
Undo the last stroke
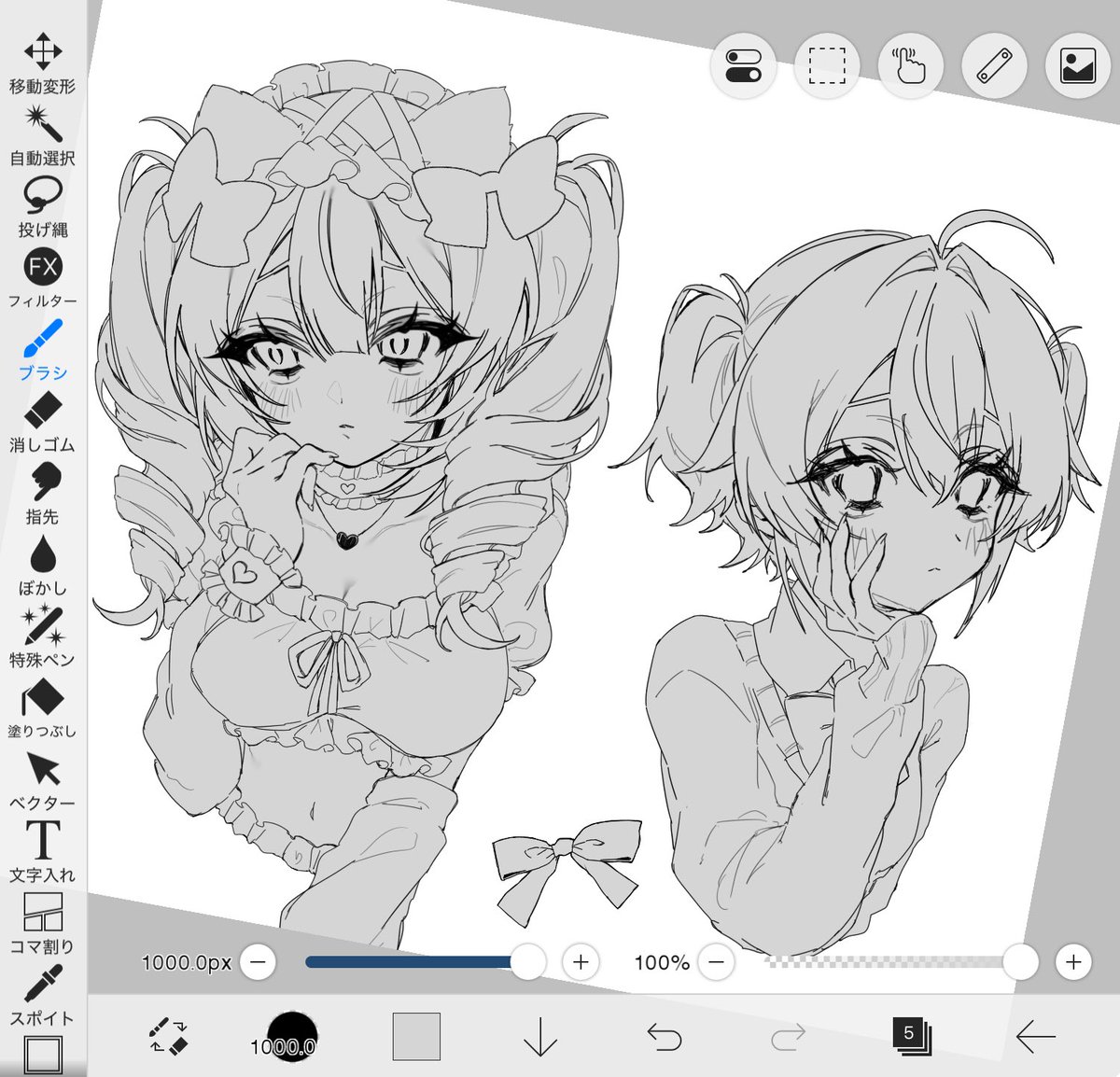665,1036
